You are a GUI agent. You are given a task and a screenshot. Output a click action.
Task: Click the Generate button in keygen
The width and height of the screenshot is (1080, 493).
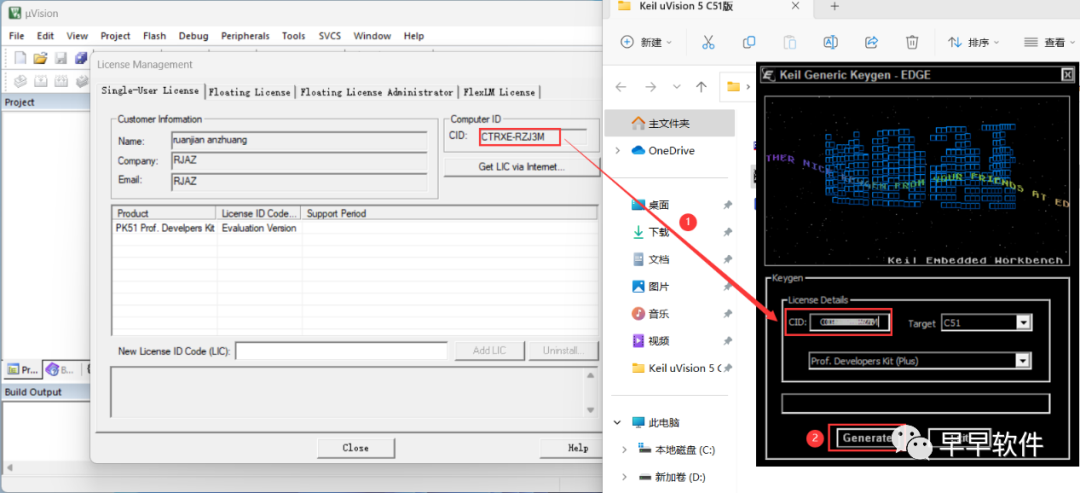click(x=866, y=438)
